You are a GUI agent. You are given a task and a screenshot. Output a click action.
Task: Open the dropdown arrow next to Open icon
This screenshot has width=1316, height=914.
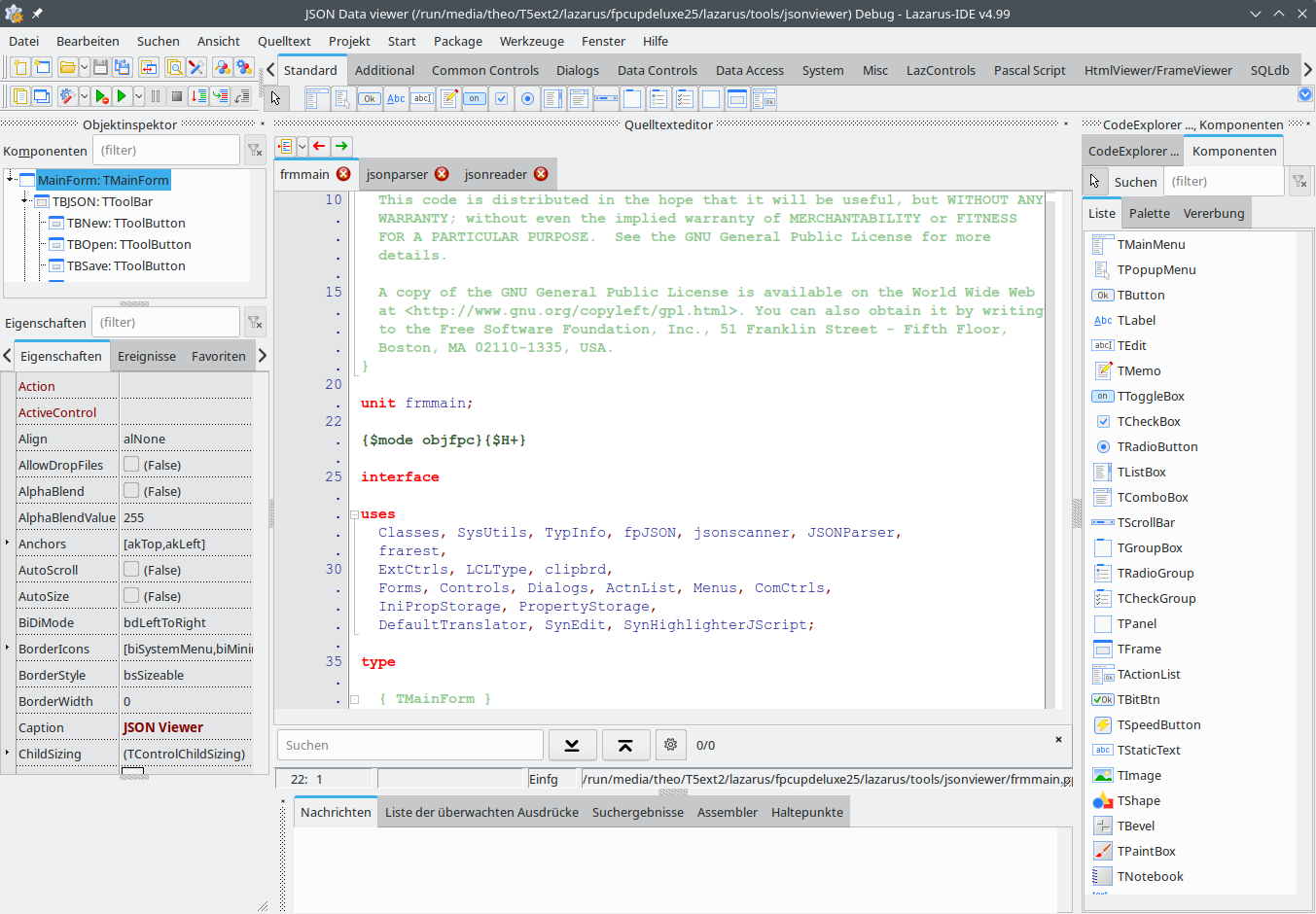tap(85, 67)
